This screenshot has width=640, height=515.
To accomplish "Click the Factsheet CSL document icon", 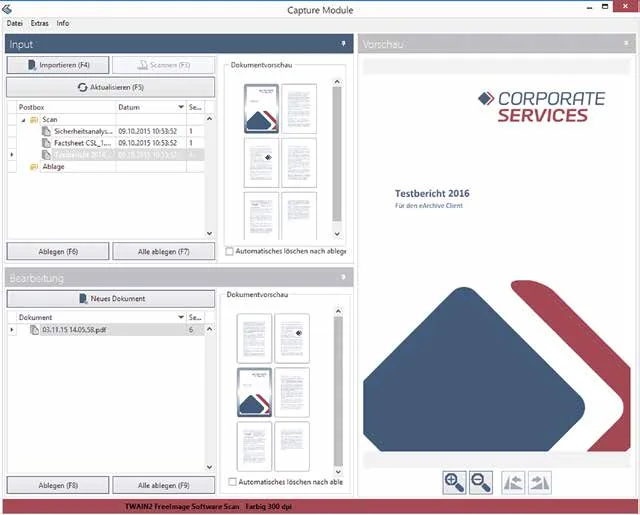I will coord(47,143).
